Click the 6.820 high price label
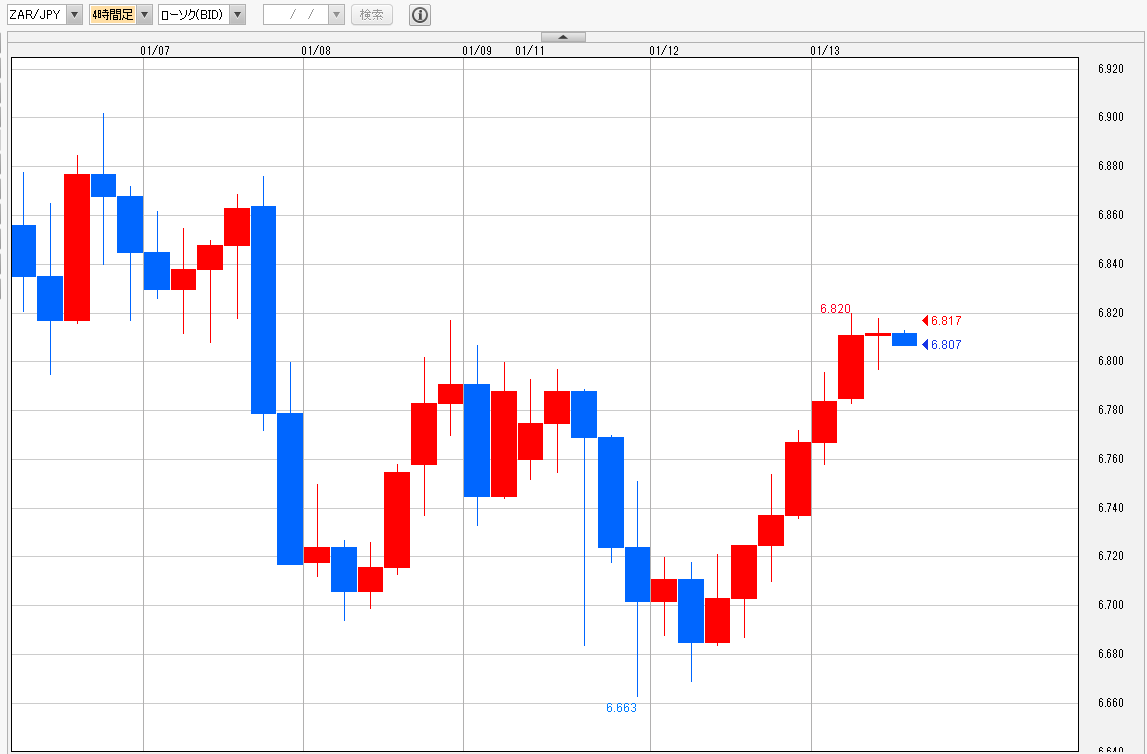 point(835,309)
